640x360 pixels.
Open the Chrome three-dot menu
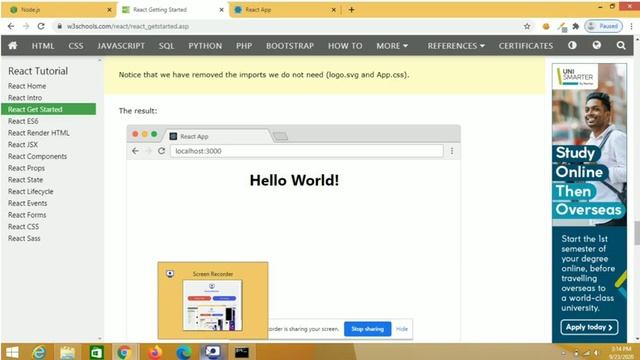631,26
